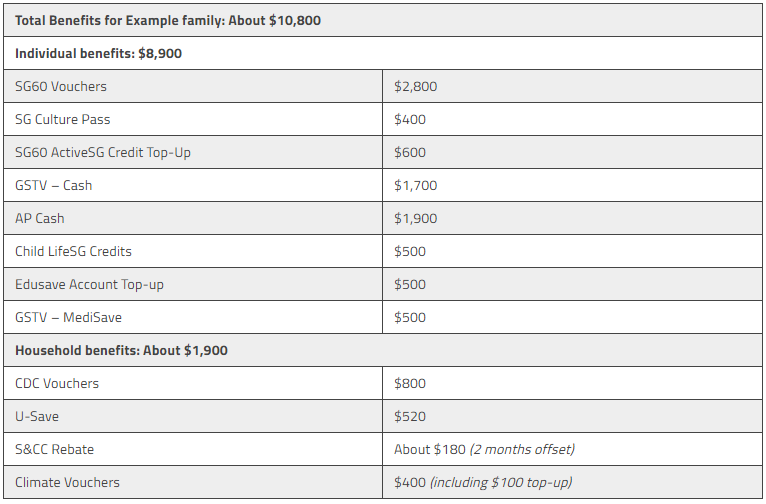Select the $1,900 AP Cash amount
This screenshot has width=766, height=504.
point(415,218)
